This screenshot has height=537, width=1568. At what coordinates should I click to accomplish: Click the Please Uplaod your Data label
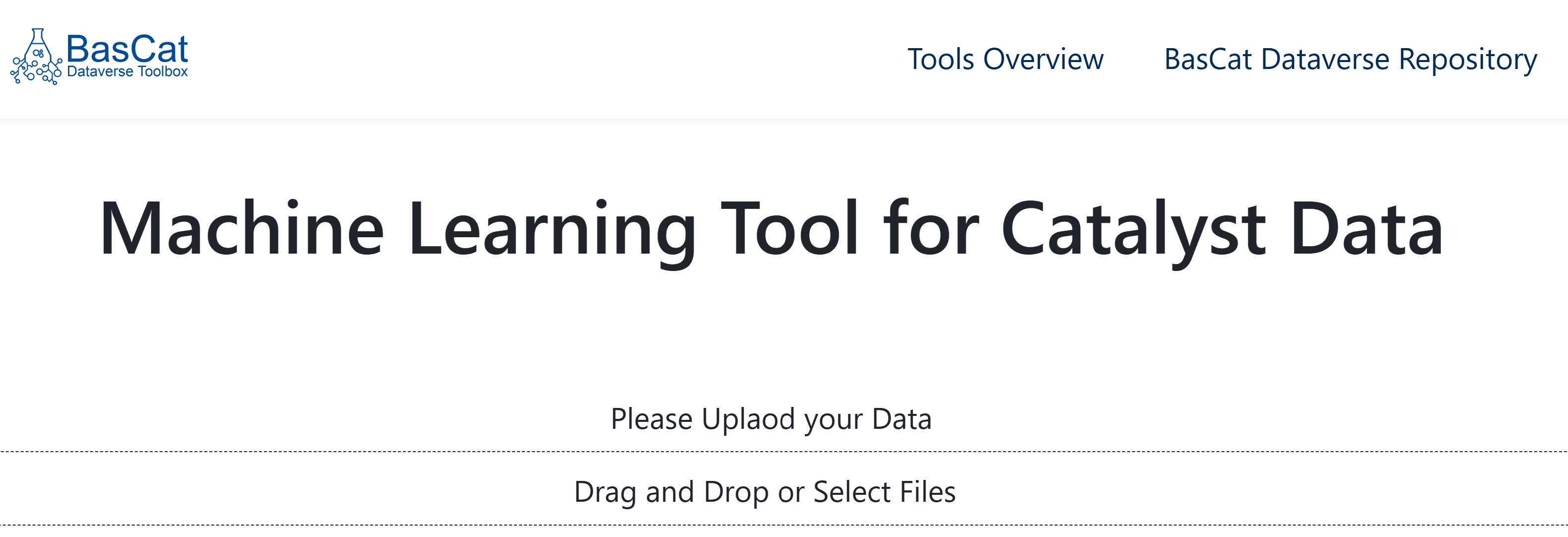[x=771, y=419]
